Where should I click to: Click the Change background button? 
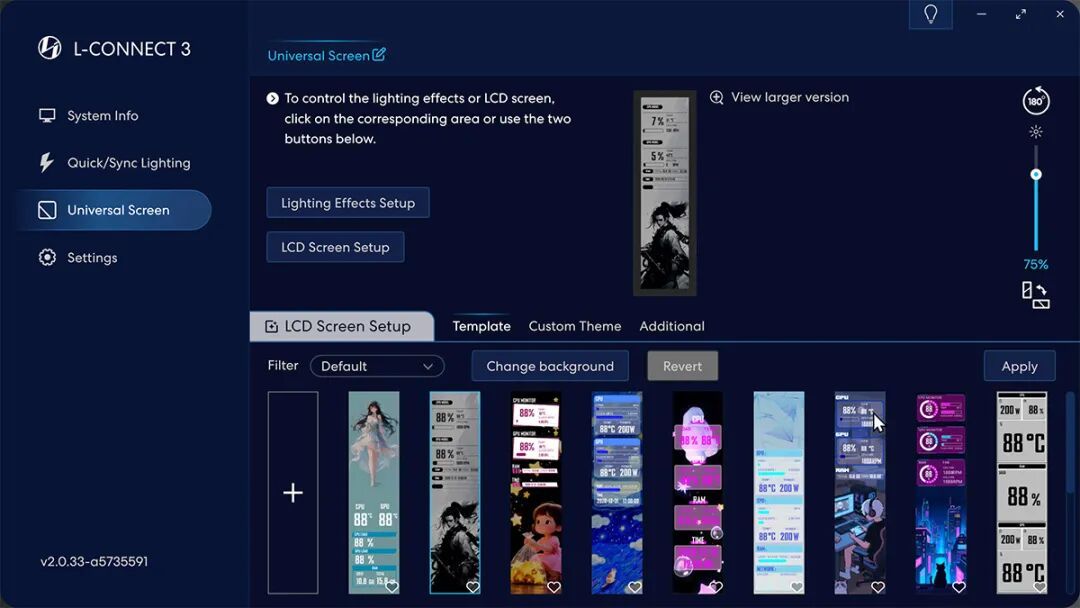point(550,366)
